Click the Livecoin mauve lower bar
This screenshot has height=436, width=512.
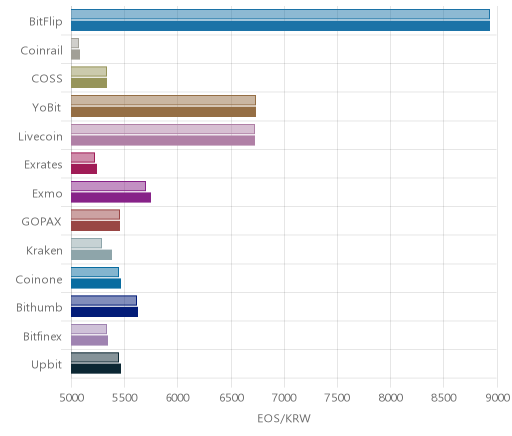point(163,141)
